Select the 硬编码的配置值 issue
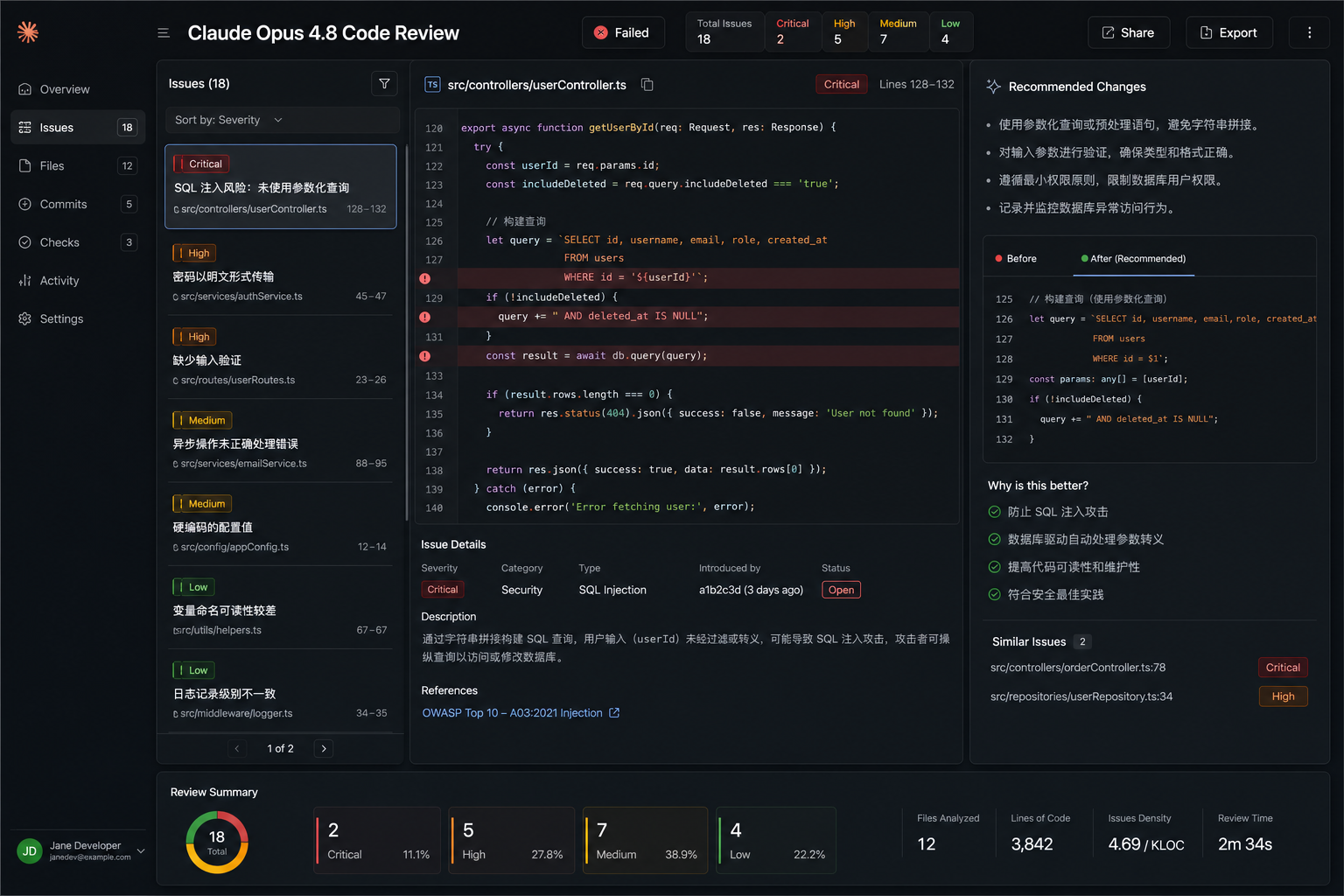The width and height of the screenshot is (1344, 896). pyautogui.click(x=280, y=525)
